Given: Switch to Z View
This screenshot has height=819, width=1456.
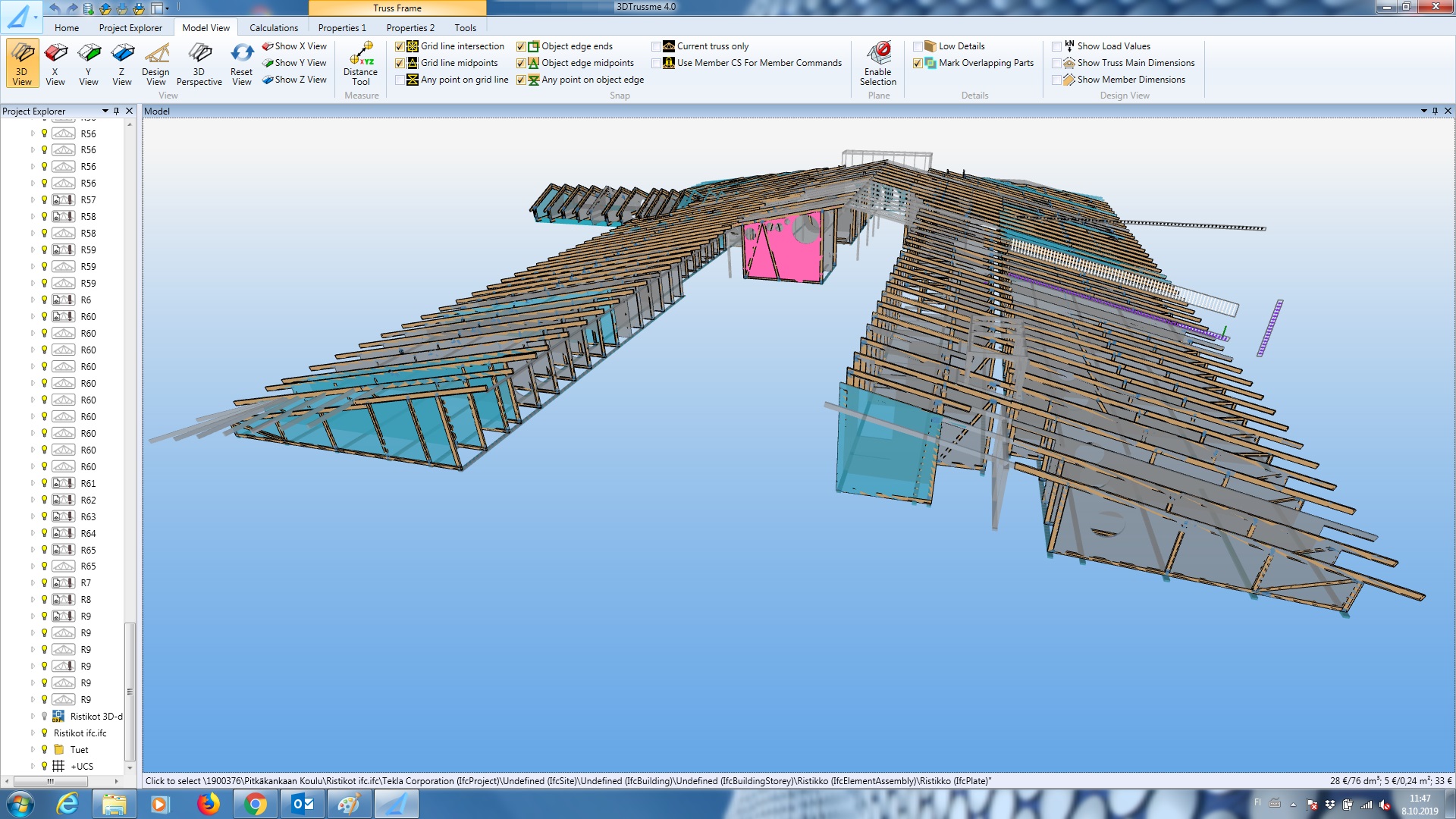Looking at the screenshot, I should coord(122,63).
